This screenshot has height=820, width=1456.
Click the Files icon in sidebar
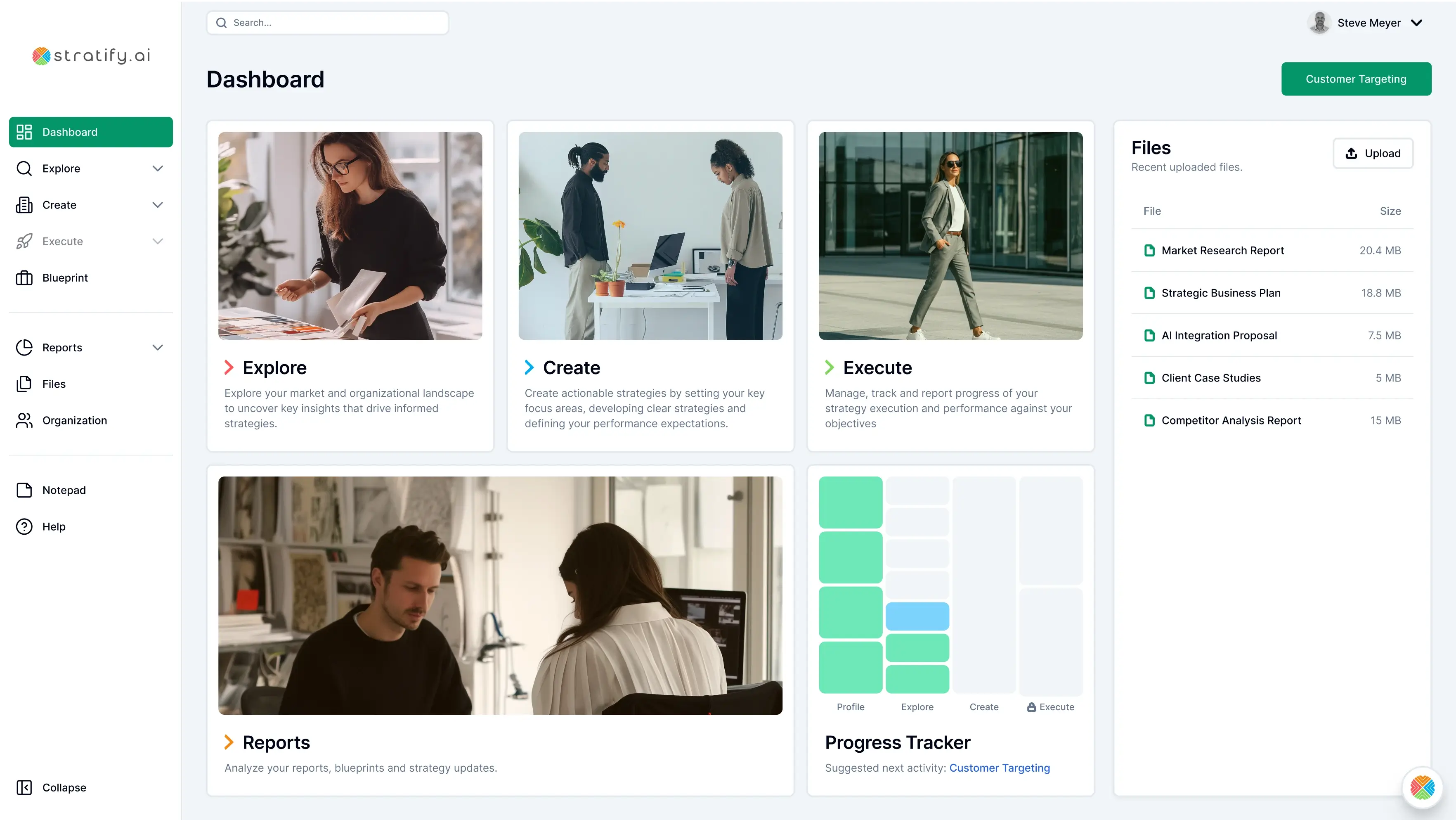tap(24, 384)
